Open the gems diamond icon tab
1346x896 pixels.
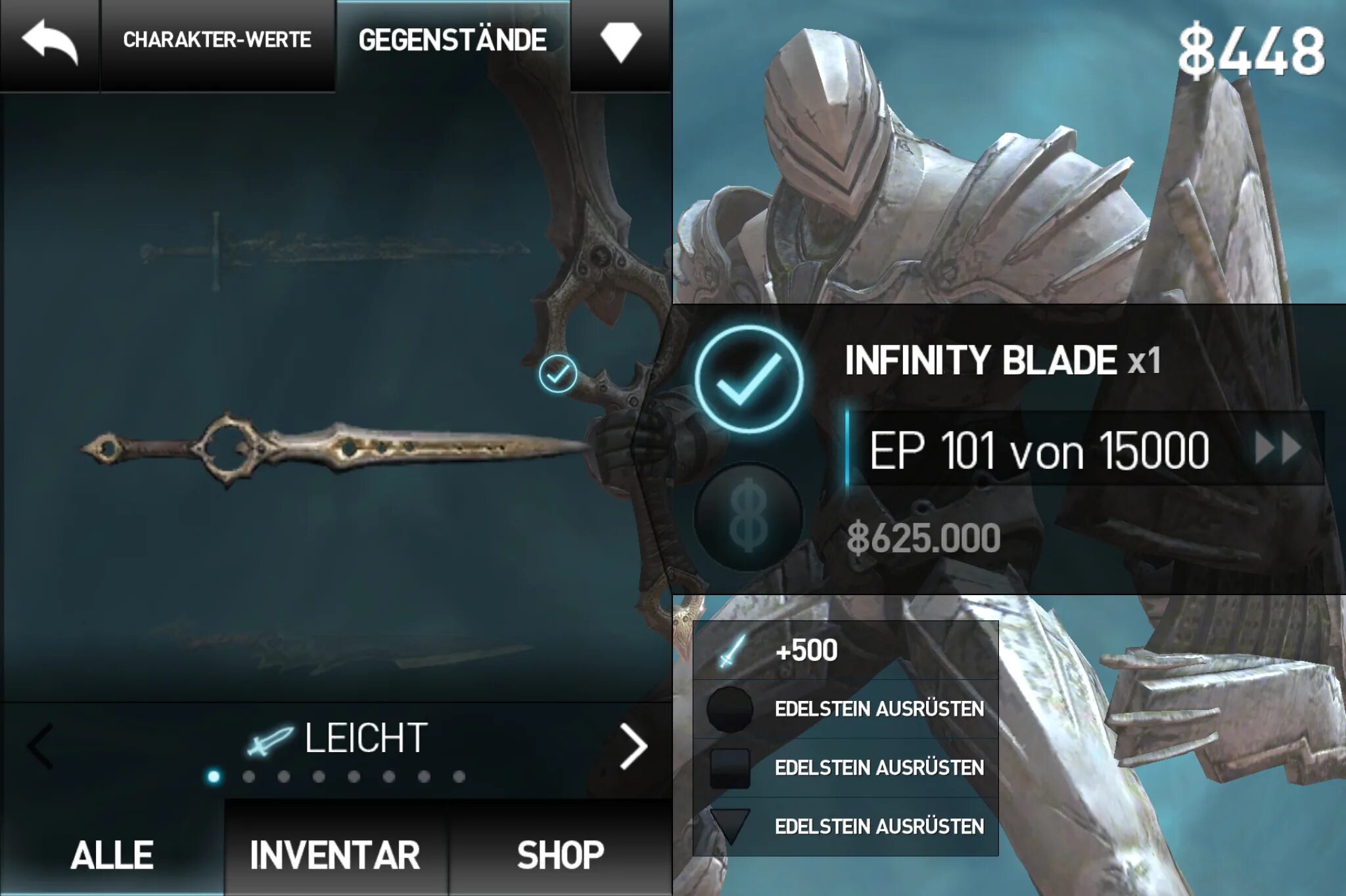point(620,42)
